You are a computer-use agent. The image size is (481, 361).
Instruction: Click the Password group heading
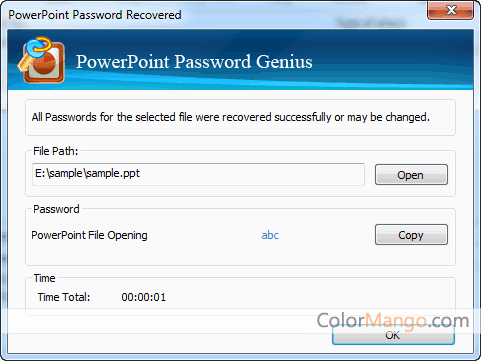(56, 209)
